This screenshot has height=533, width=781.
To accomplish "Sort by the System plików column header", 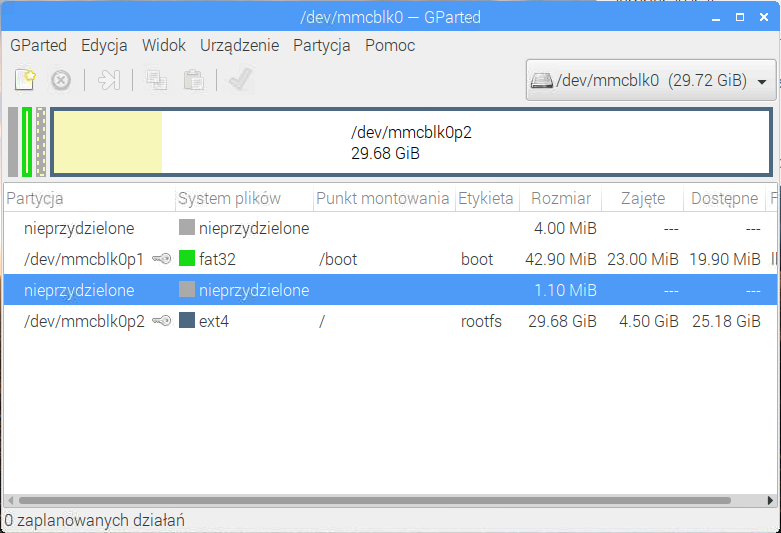I will (x=229, y=198).
